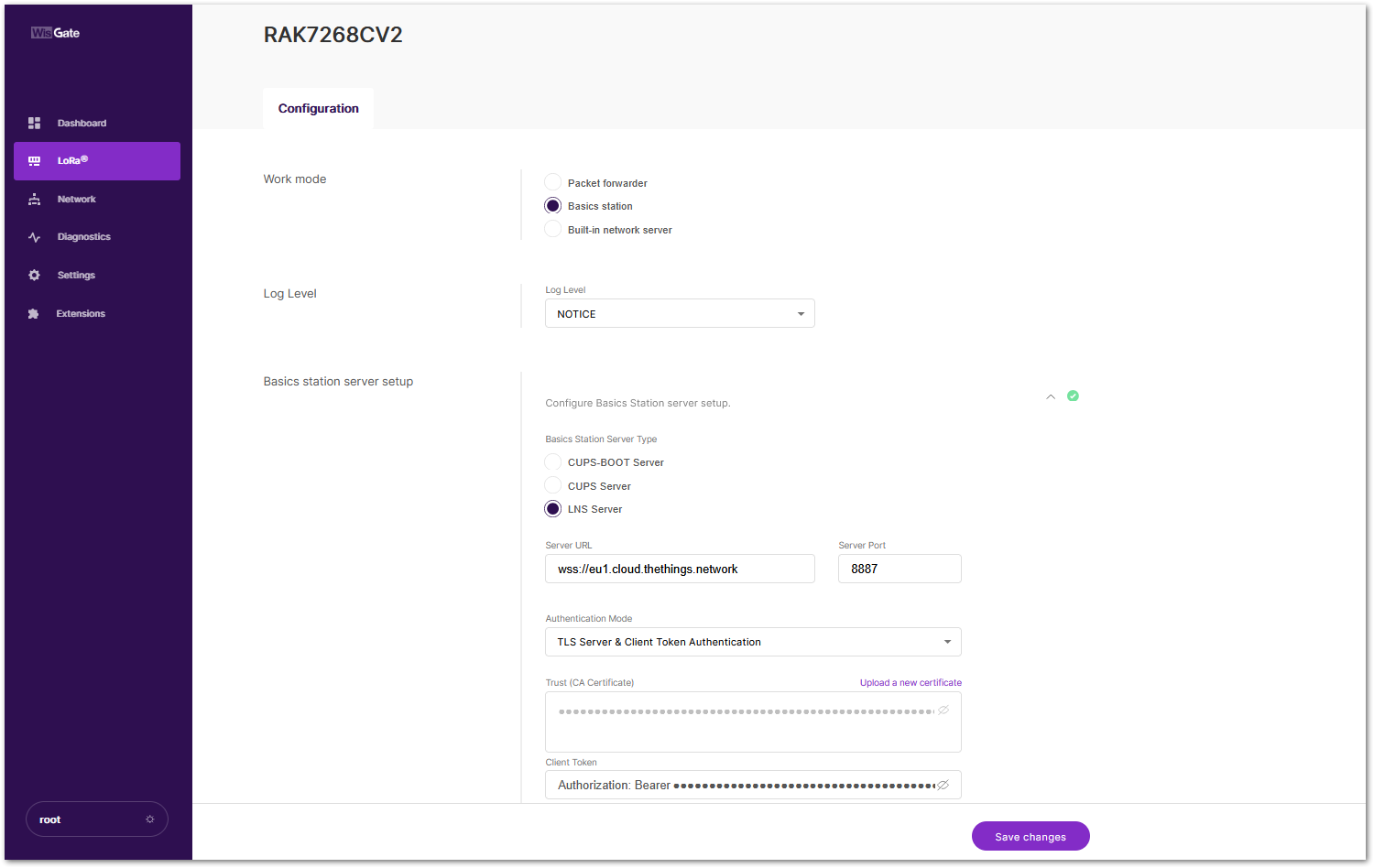Reveal the Trust CA certificate via eye icon
Screen dimensions: 1374x868
tap(943, 710)
